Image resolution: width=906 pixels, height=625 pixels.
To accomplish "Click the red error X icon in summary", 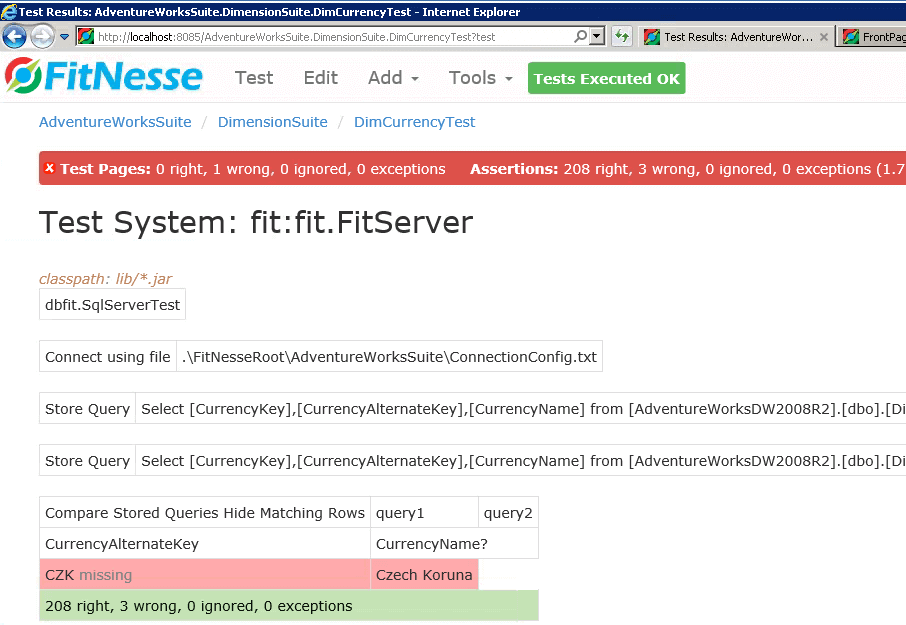I will (50, 168).
